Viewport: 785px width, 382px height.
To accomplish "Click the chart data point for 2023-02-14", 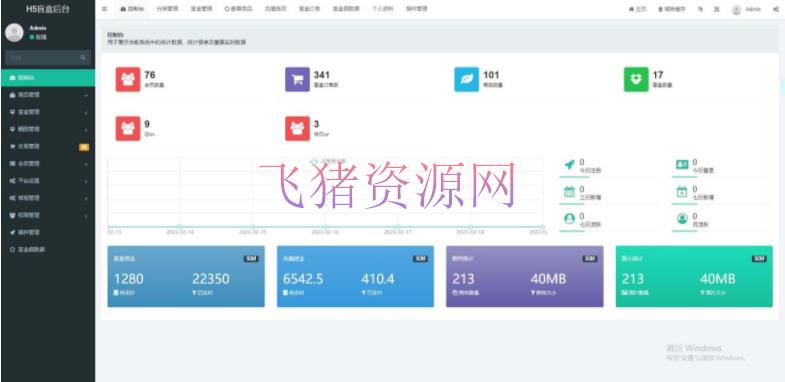I will [180, 227].
